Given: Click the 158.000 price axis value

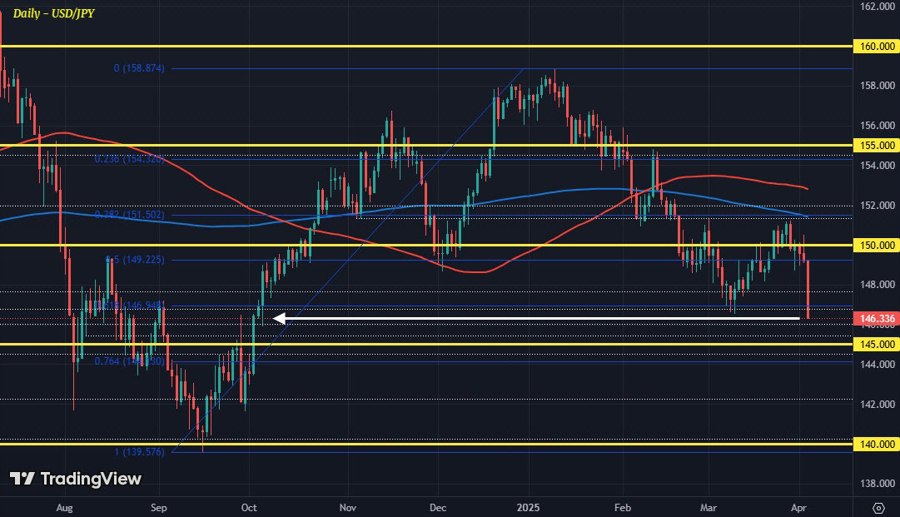Looking at the screenshot, I should point(878,85).
